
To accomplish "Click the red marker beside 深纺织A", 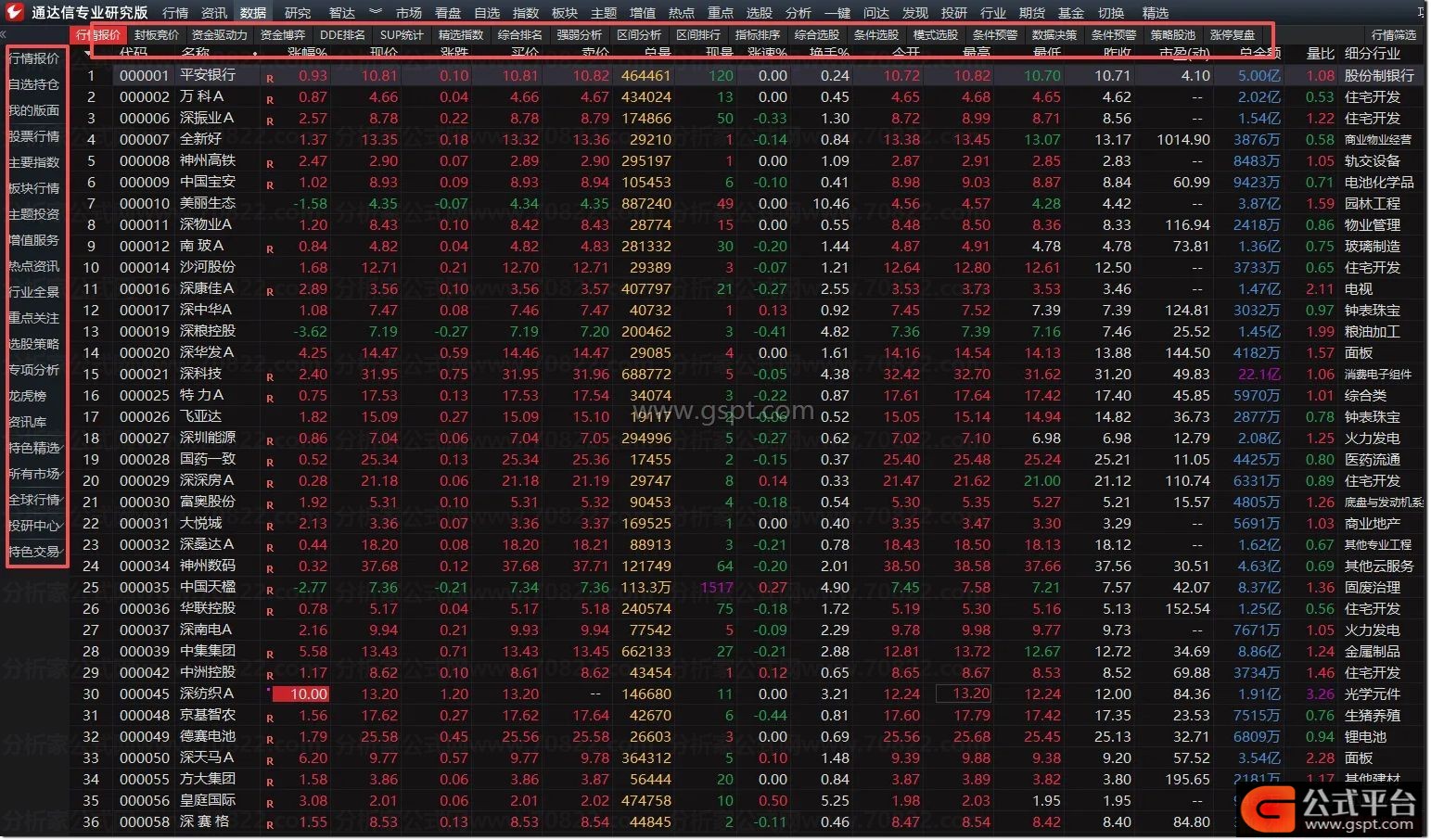I will point(269,692).
